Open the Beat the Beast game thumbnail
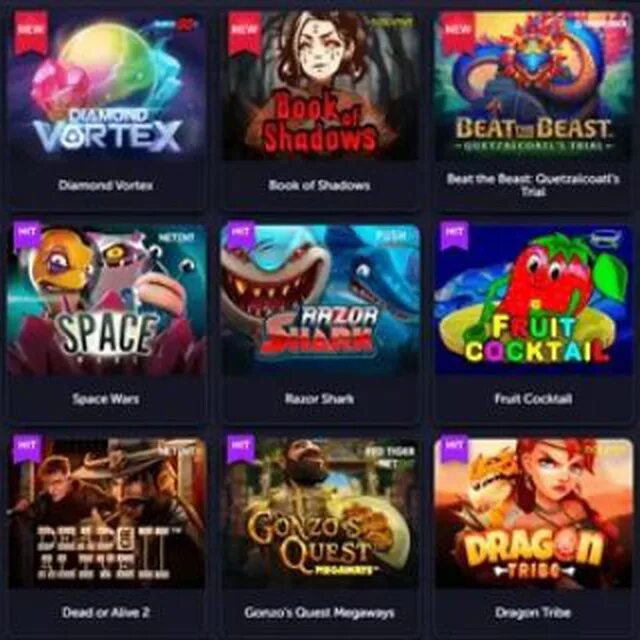Screen dimensions: 640x640 point(534,86)
